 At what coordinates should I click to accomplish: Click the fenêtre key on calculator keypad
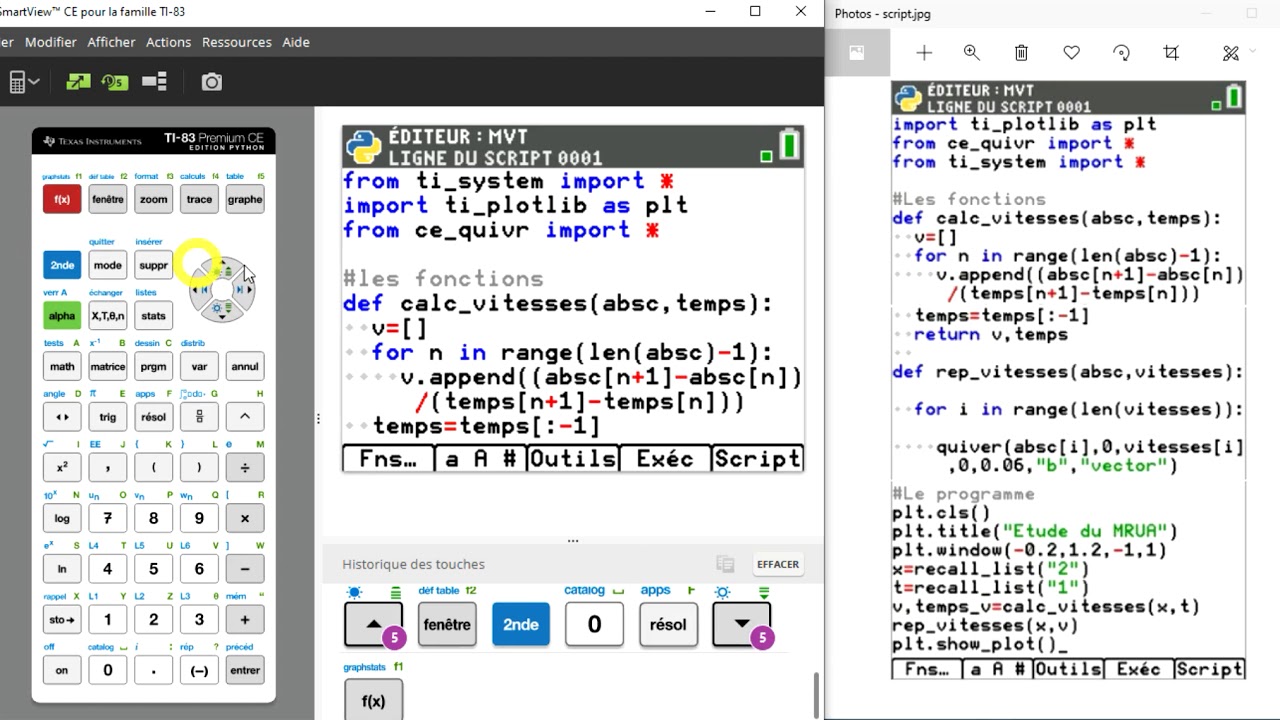(x=108, y=199)
